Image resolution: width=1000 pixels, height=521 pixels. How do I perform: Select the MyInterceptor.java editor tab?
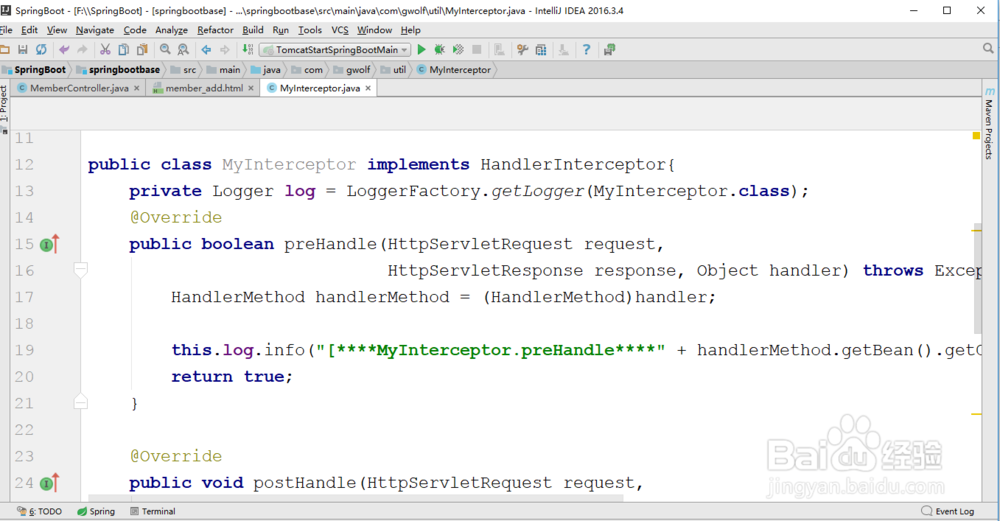[x=320, y=88]
